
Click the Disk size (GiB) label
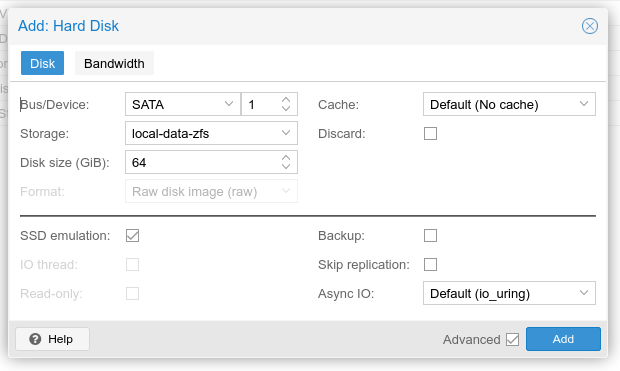pyautogui.click(x=65, y=163)
